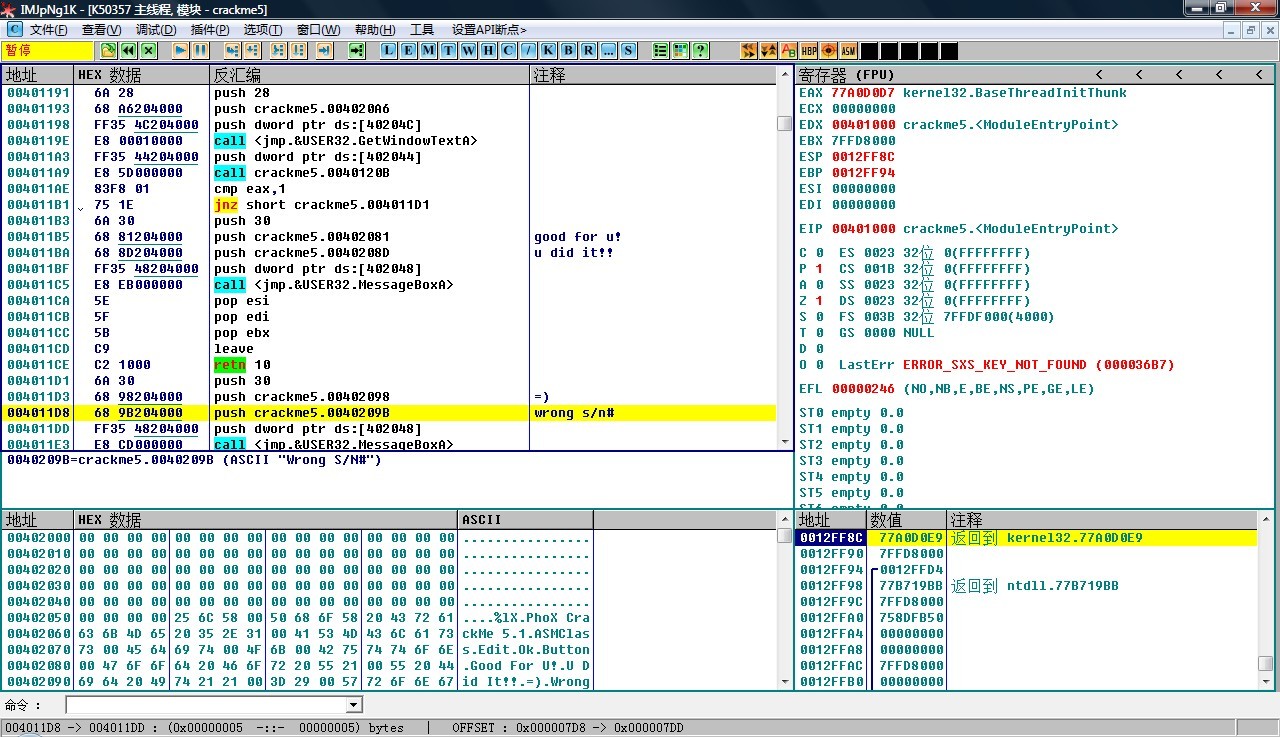This screenshot has width=1280, height=737.
Task: Select the cmp eax,1 instruction line
Action: pos(389,189)
